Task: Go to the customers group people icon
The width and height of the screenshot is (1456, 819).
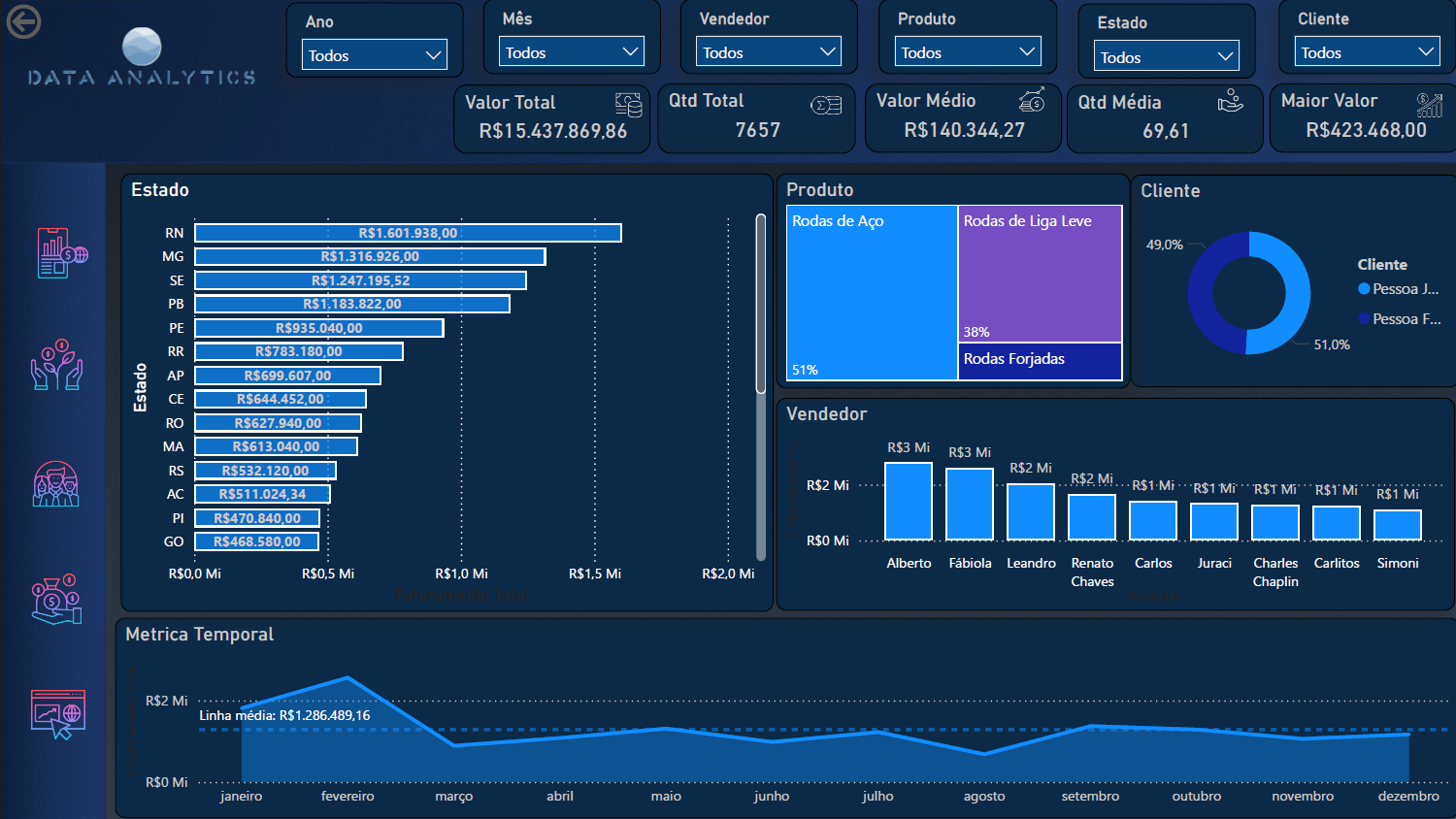Action: pyautogui.click(x=56, y=483)
